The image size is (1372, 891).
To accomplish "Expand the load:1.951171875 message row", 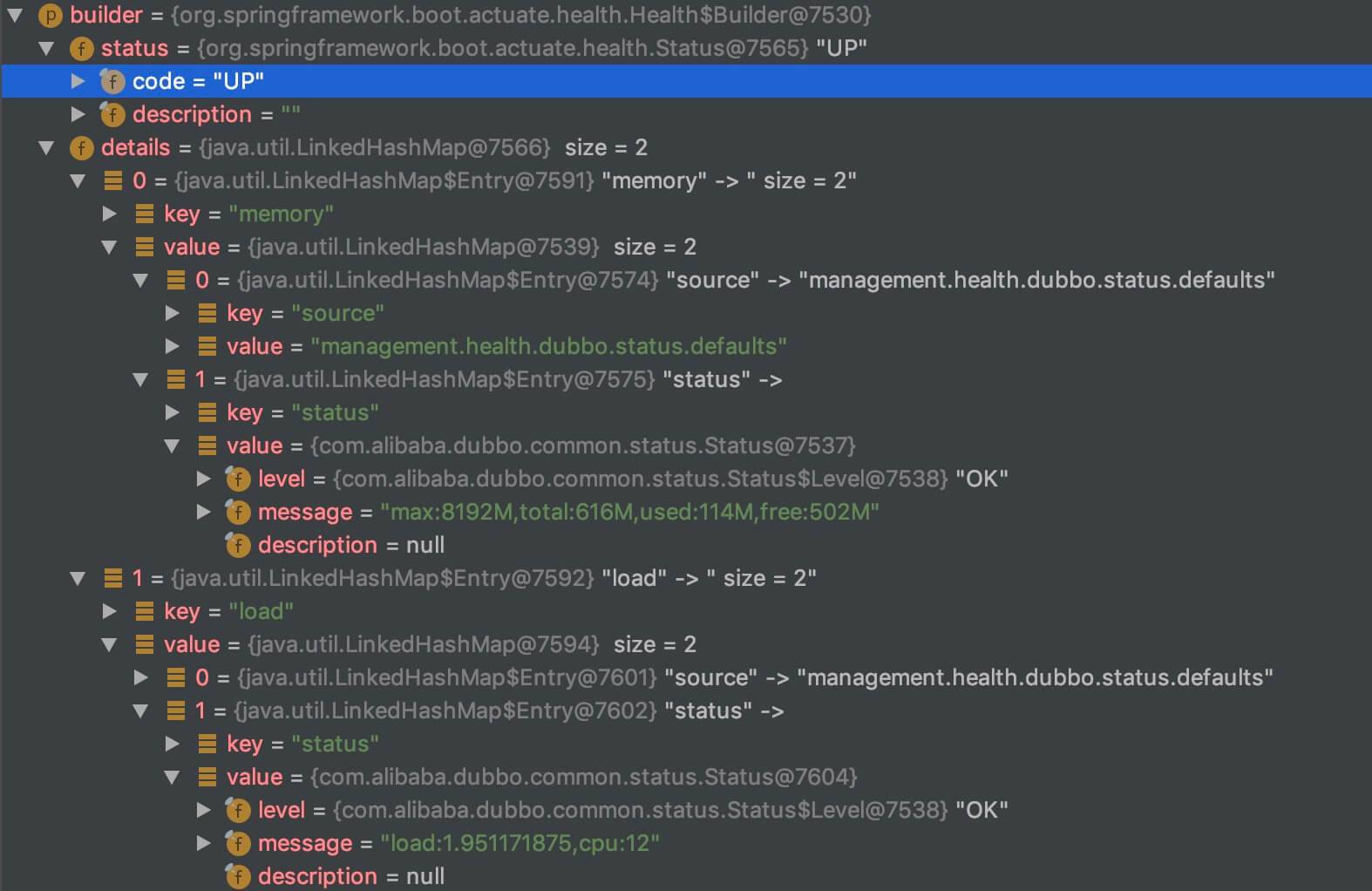I will [x=203, y=843].
